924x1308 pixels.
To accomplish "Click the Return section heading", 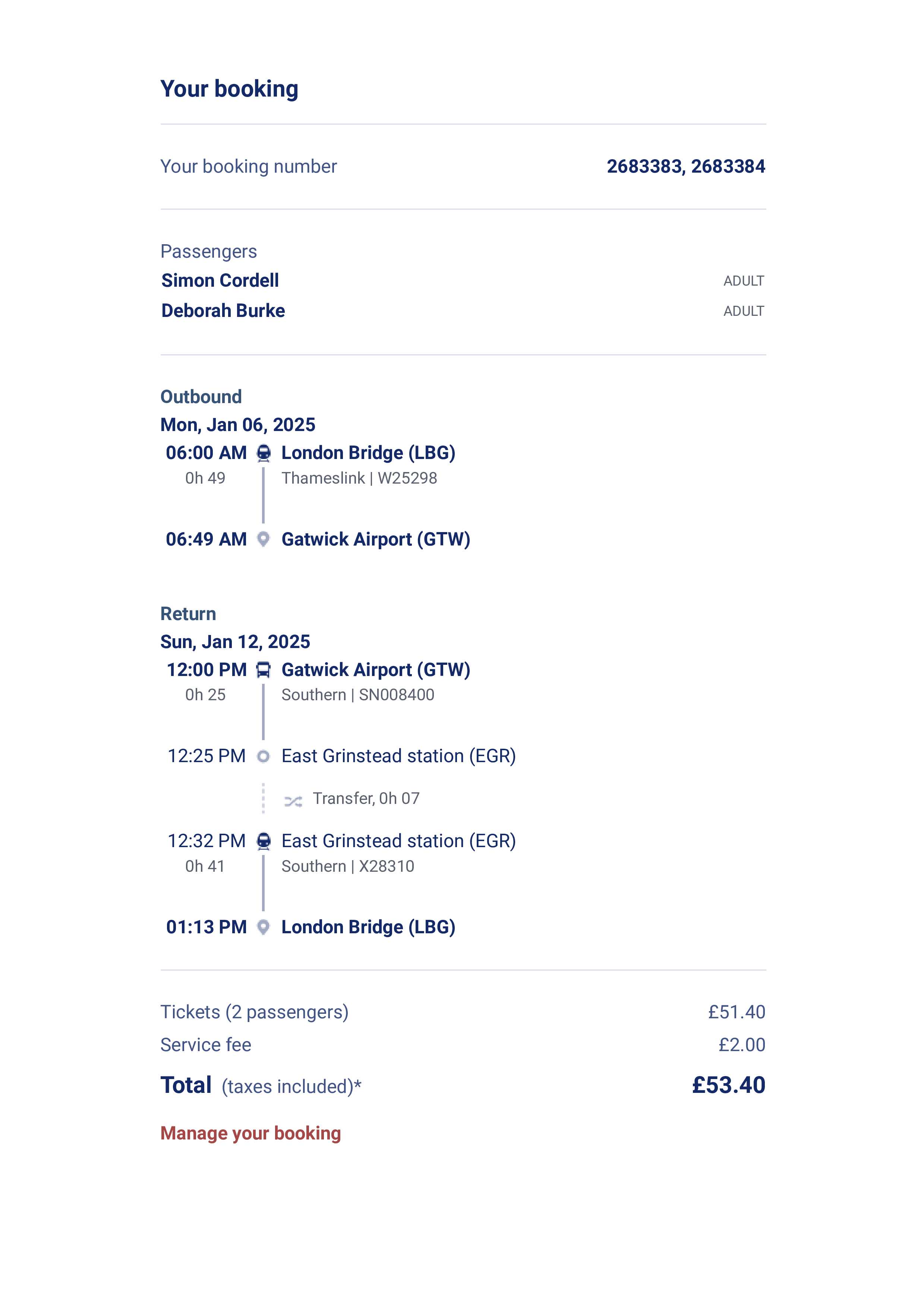I will [188, 614].
